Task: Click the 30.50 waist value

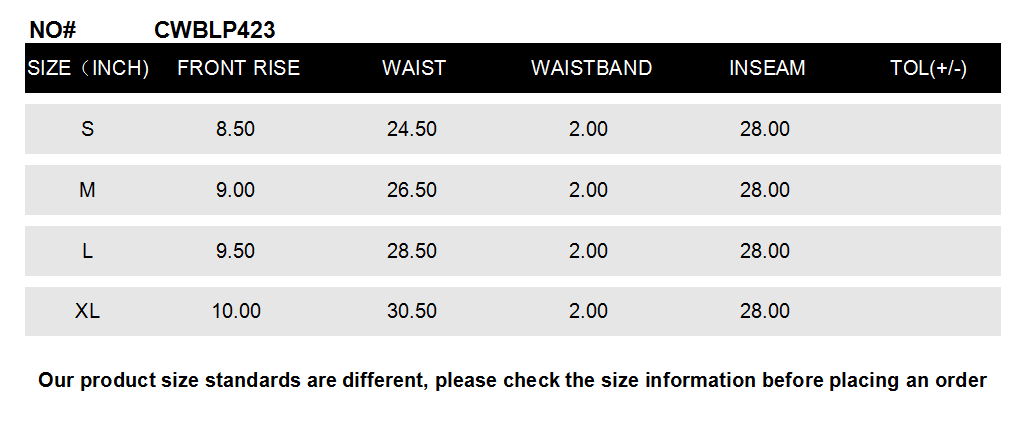Action: pos(412,311)
